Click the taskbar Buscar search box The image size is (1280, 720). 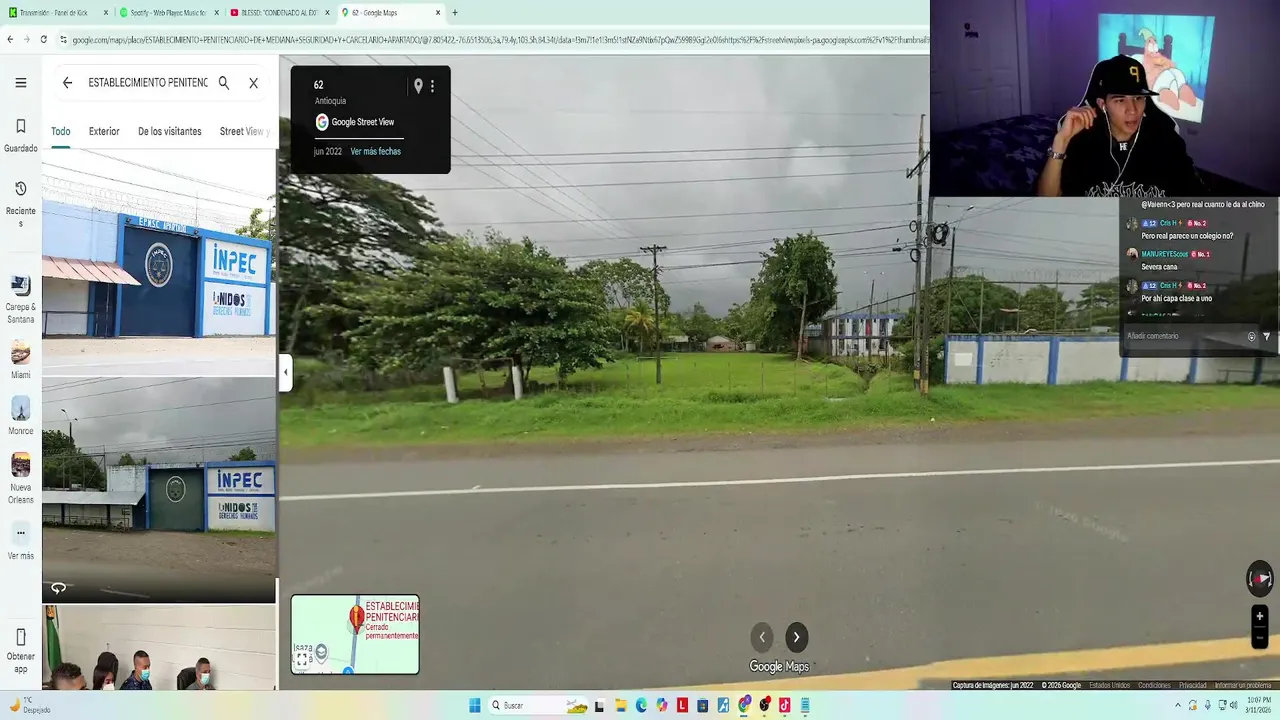(539, 705)
